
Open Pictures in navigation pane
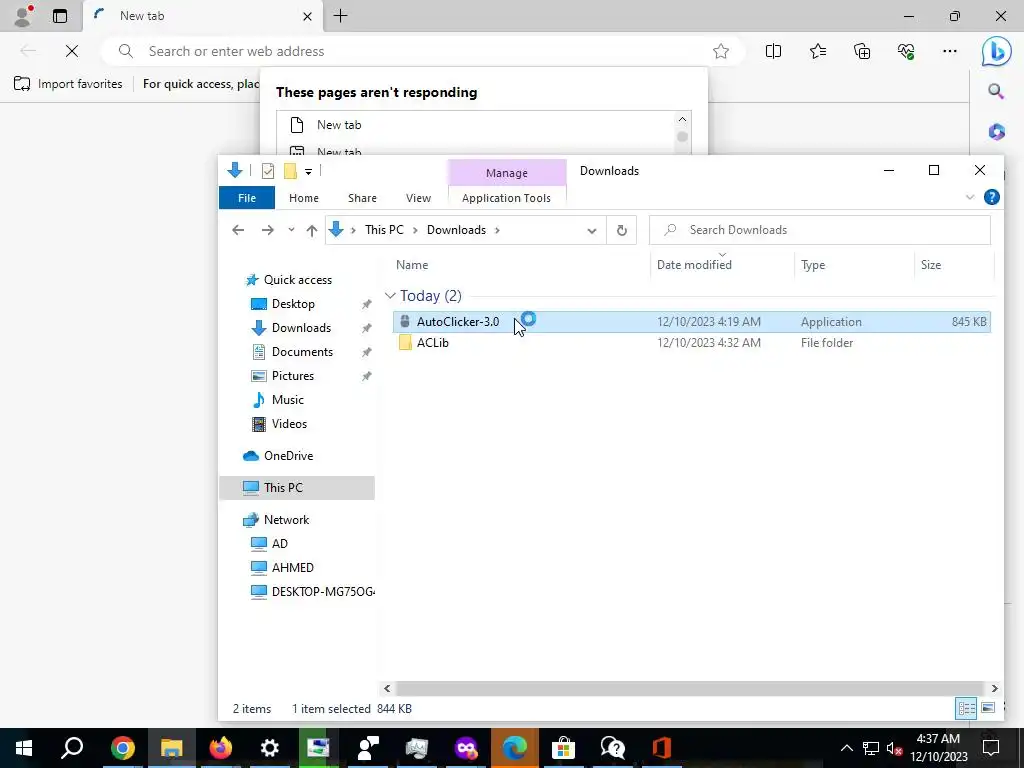pos(293,376)
